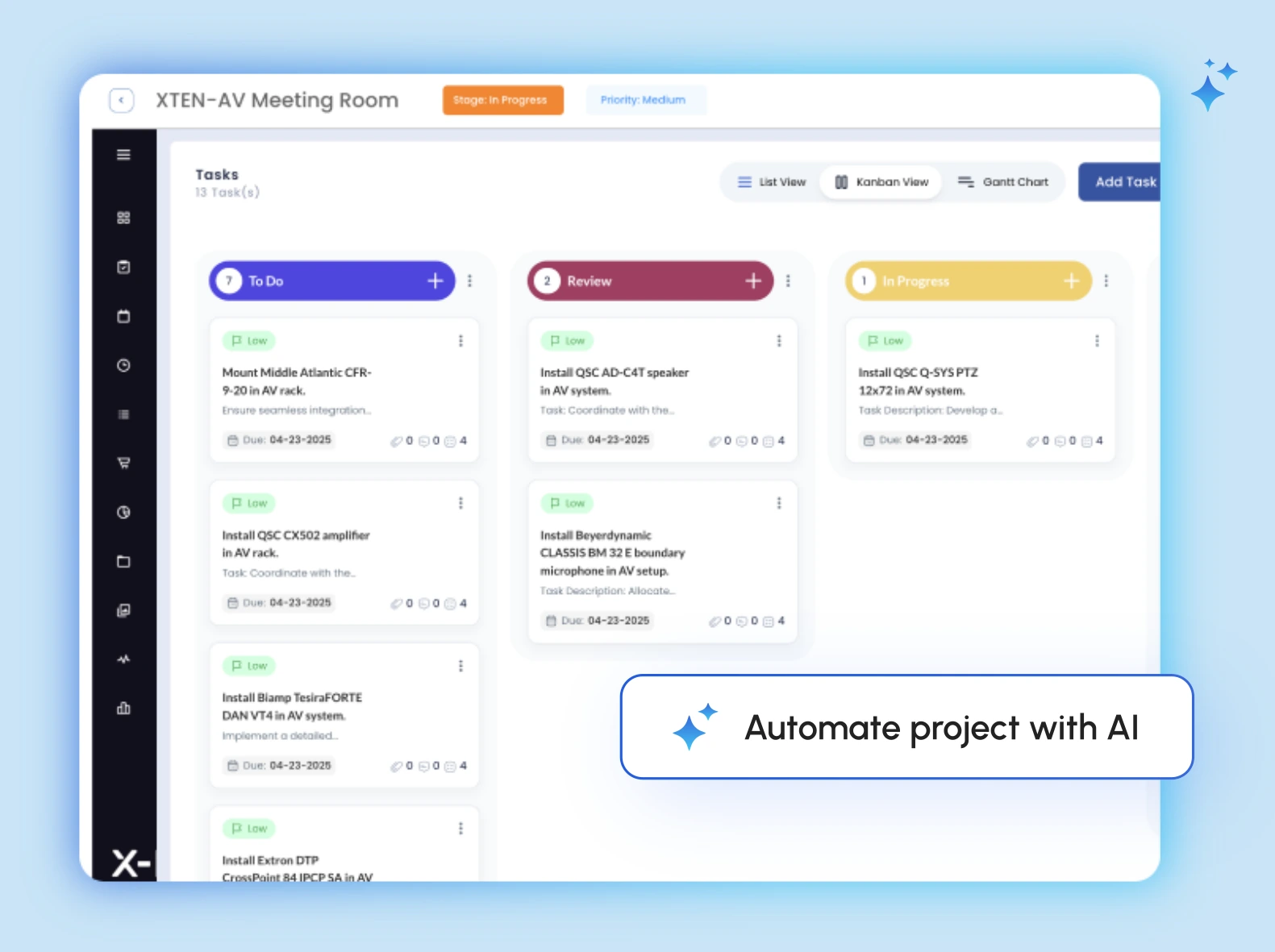The height and width of the screenshot is (952, 1275).
Task: Switch to Kanban View
Action: point(881,182)
